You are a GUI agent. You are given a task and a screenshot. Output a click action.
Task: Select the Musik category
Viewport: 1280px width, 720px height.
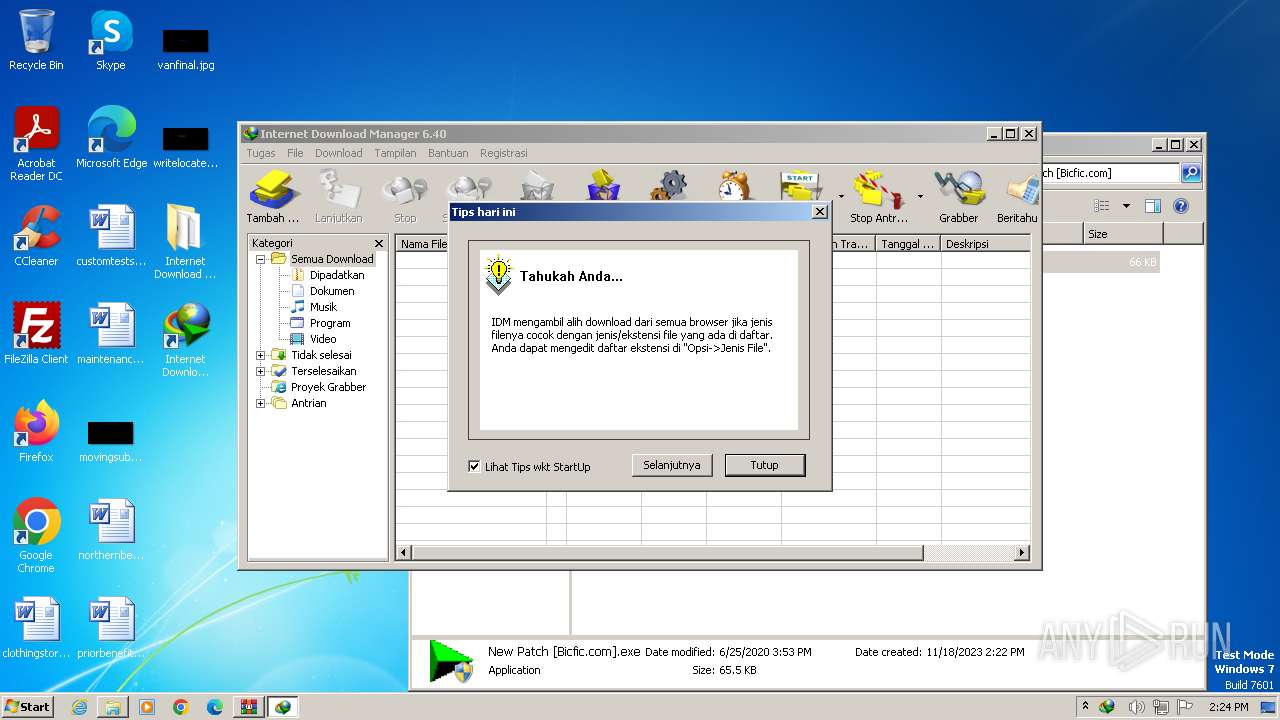pyautogui.click(x=323, y=307)
